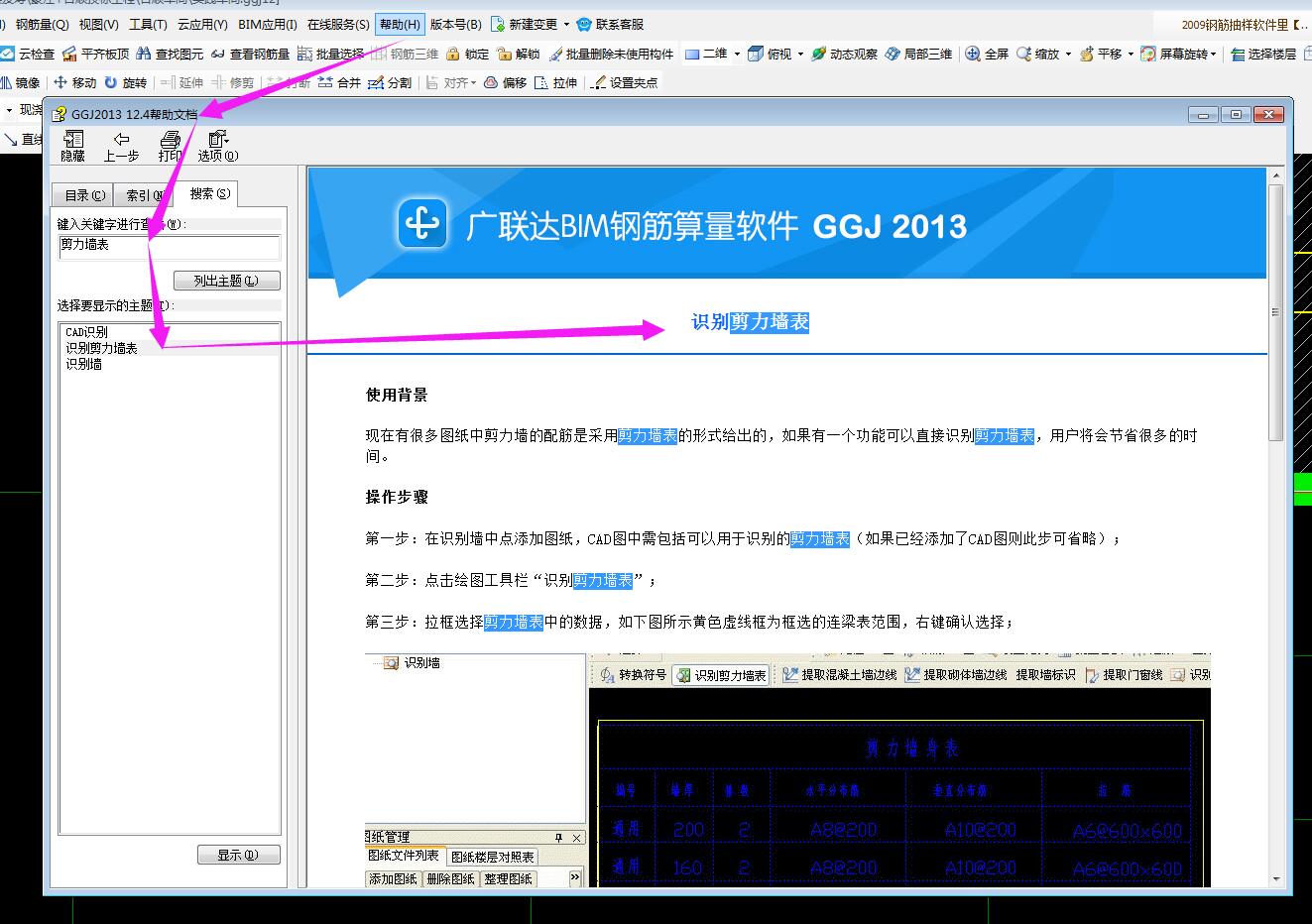This screenshot has height=924, width=1312.
Task: Maximize the GGJ2013 help window
Action: 1236,115
